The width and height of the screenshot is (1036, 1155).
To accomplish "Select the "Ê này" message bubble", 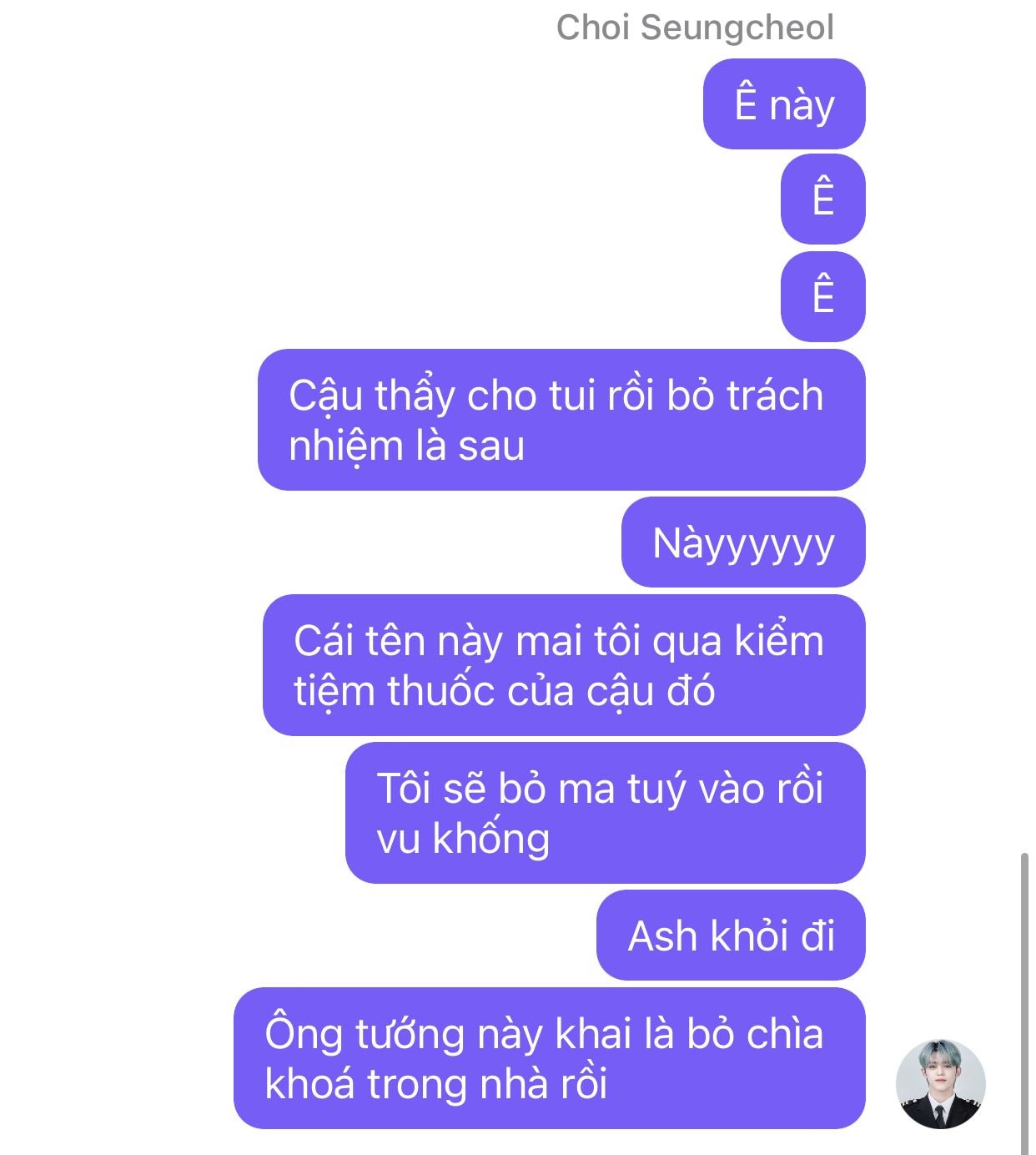I will click(784, 104).
